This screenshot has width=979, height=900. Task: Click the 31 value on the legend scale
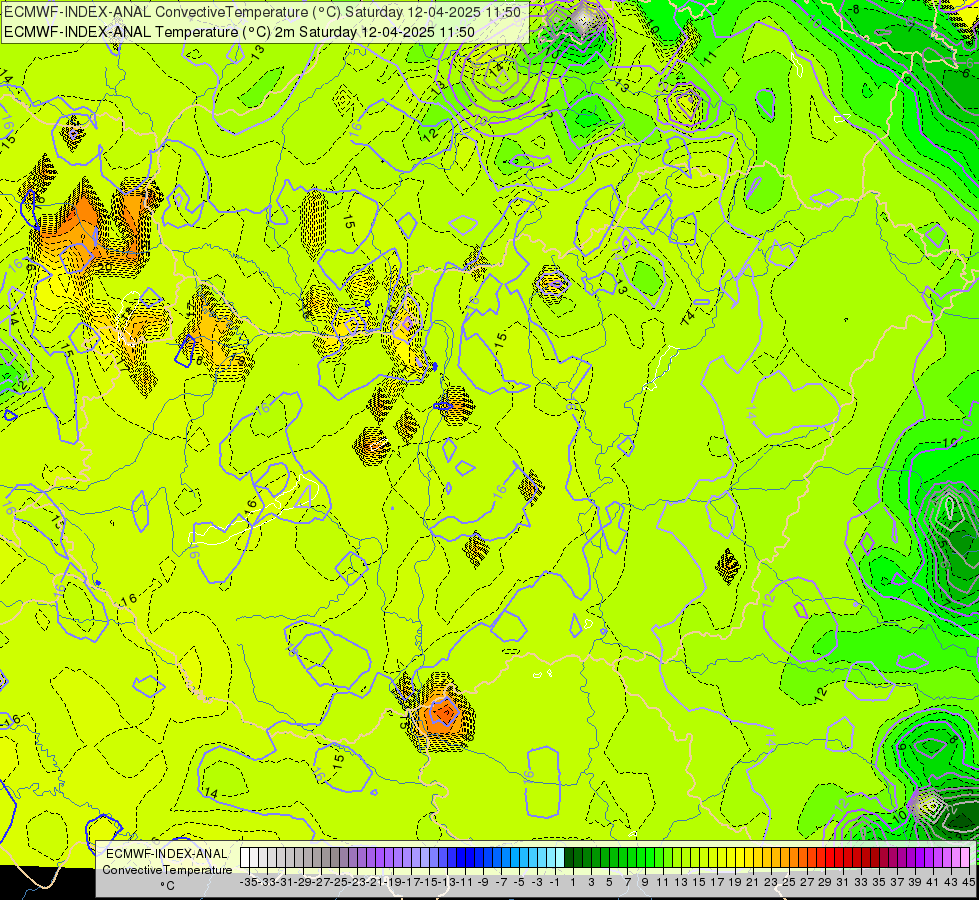[843, 883]
